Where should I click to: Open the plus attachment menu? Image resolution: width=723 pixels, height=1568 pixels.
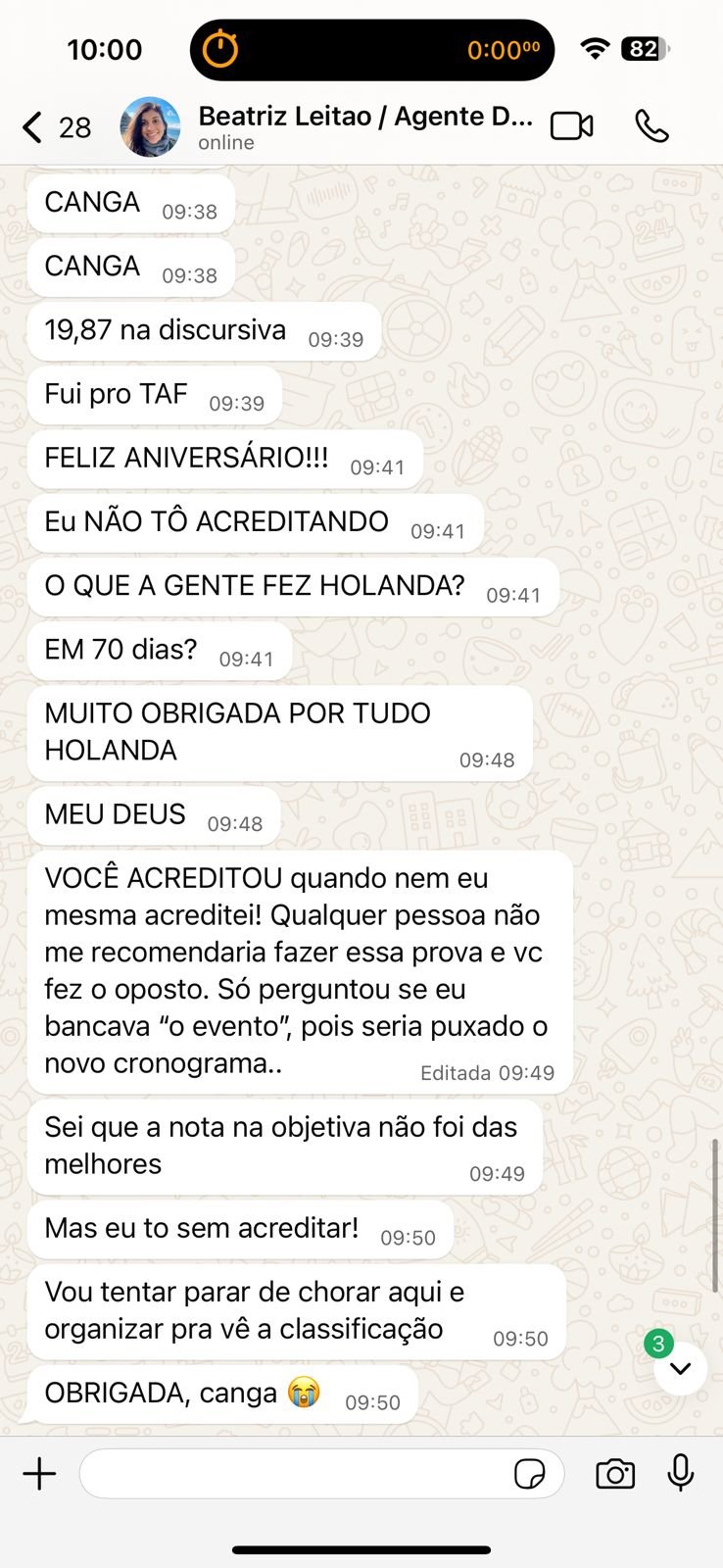point(40,1474)
